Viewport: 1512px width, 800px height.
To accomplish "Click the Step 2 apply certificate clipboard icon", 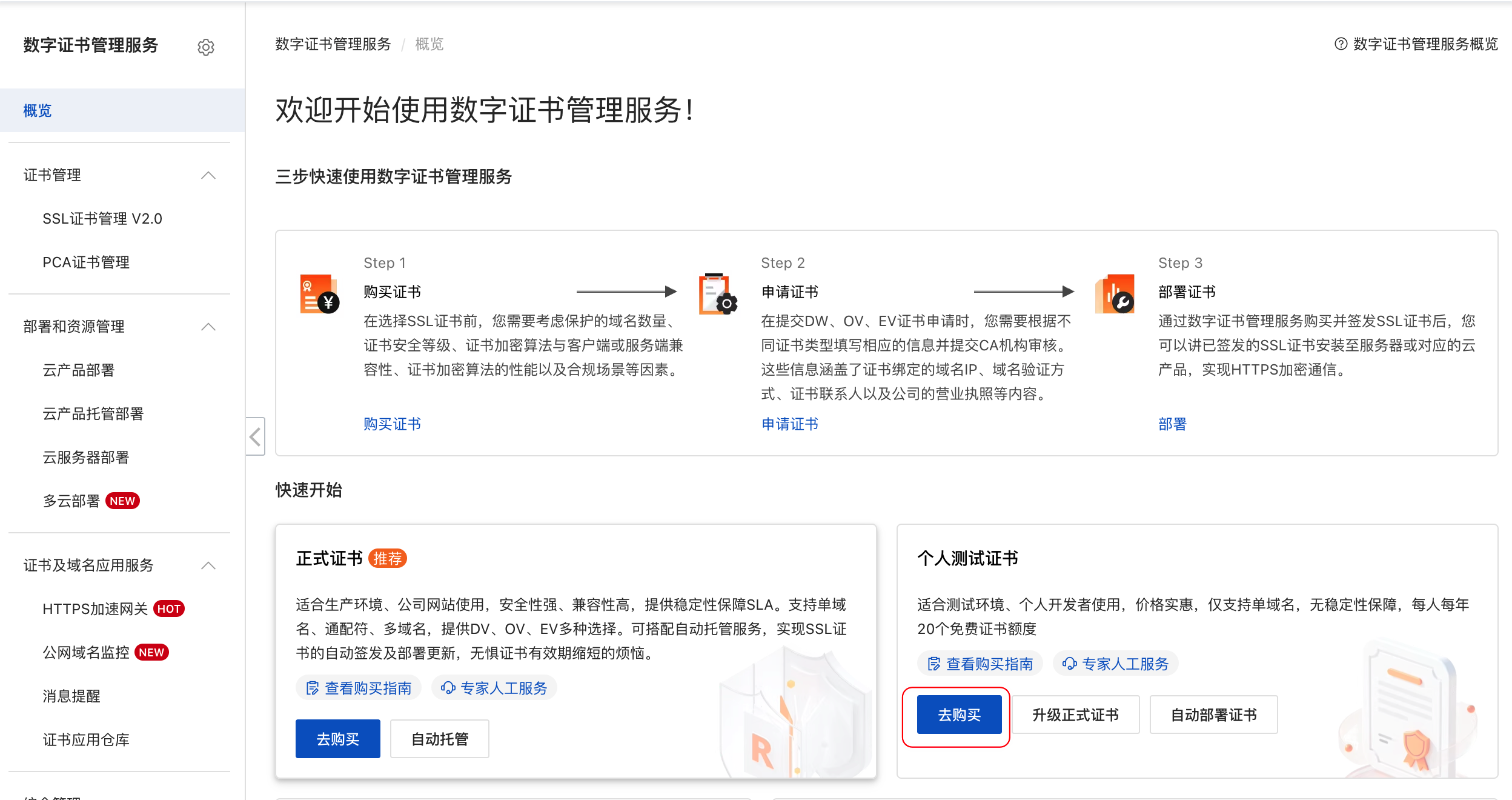I will click(x=717, y=295).
